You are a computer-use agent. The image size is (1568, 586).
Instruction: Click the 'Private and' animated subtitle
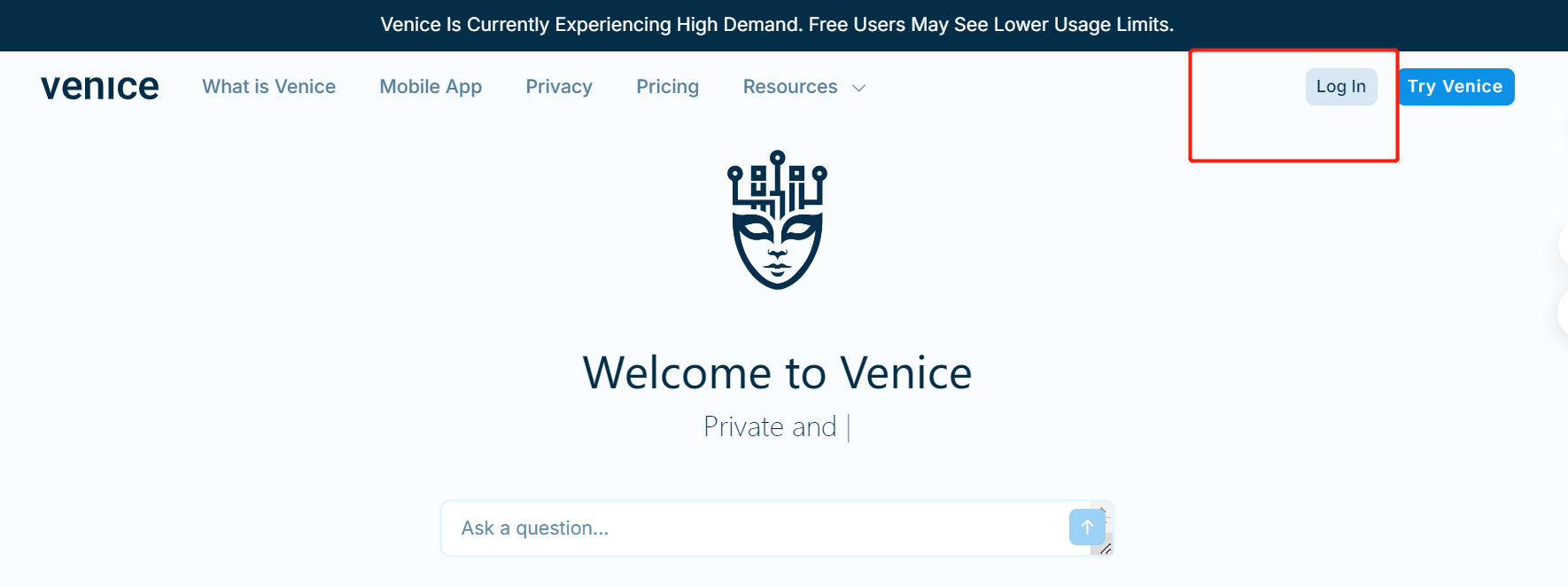click(x=770, y=427)
